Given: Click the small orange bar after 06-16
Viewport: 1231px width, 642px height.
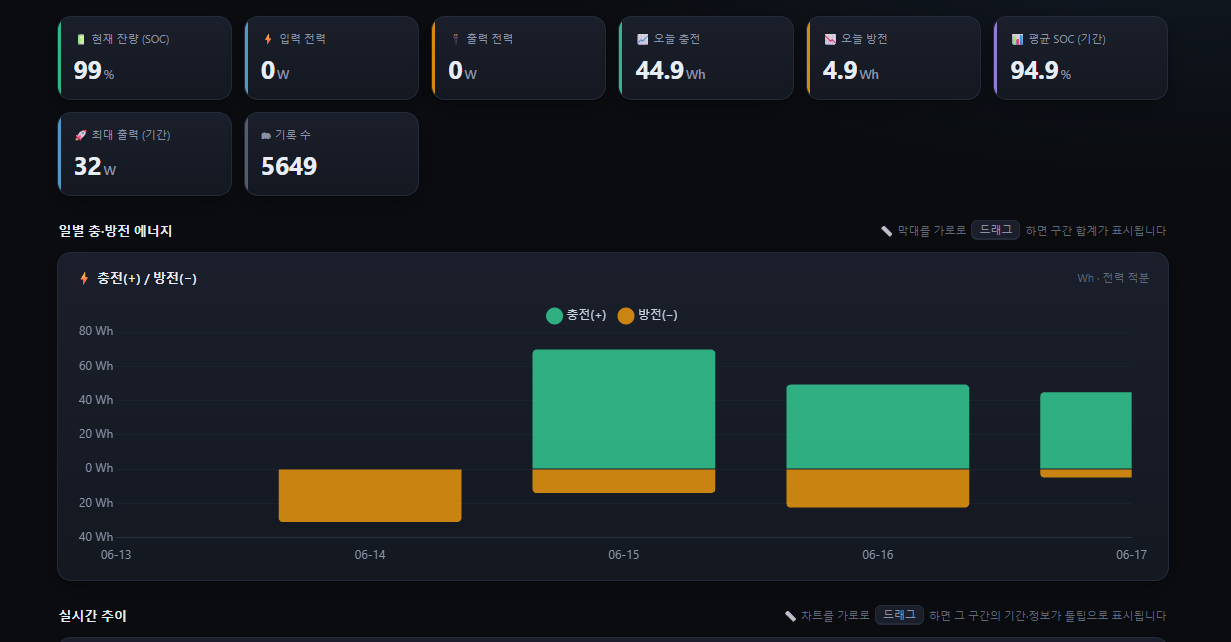Looking at the screenshot, I should pos(1086,473).
